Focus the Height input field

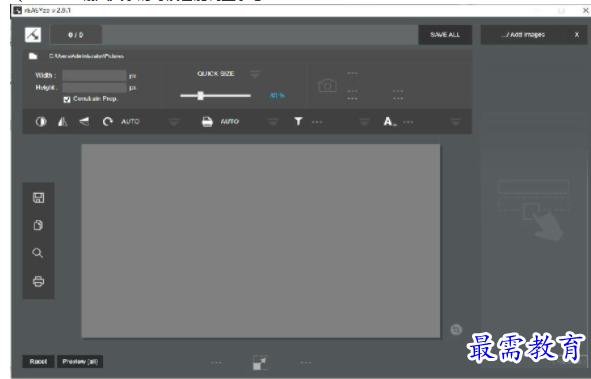tap(94, 87)
